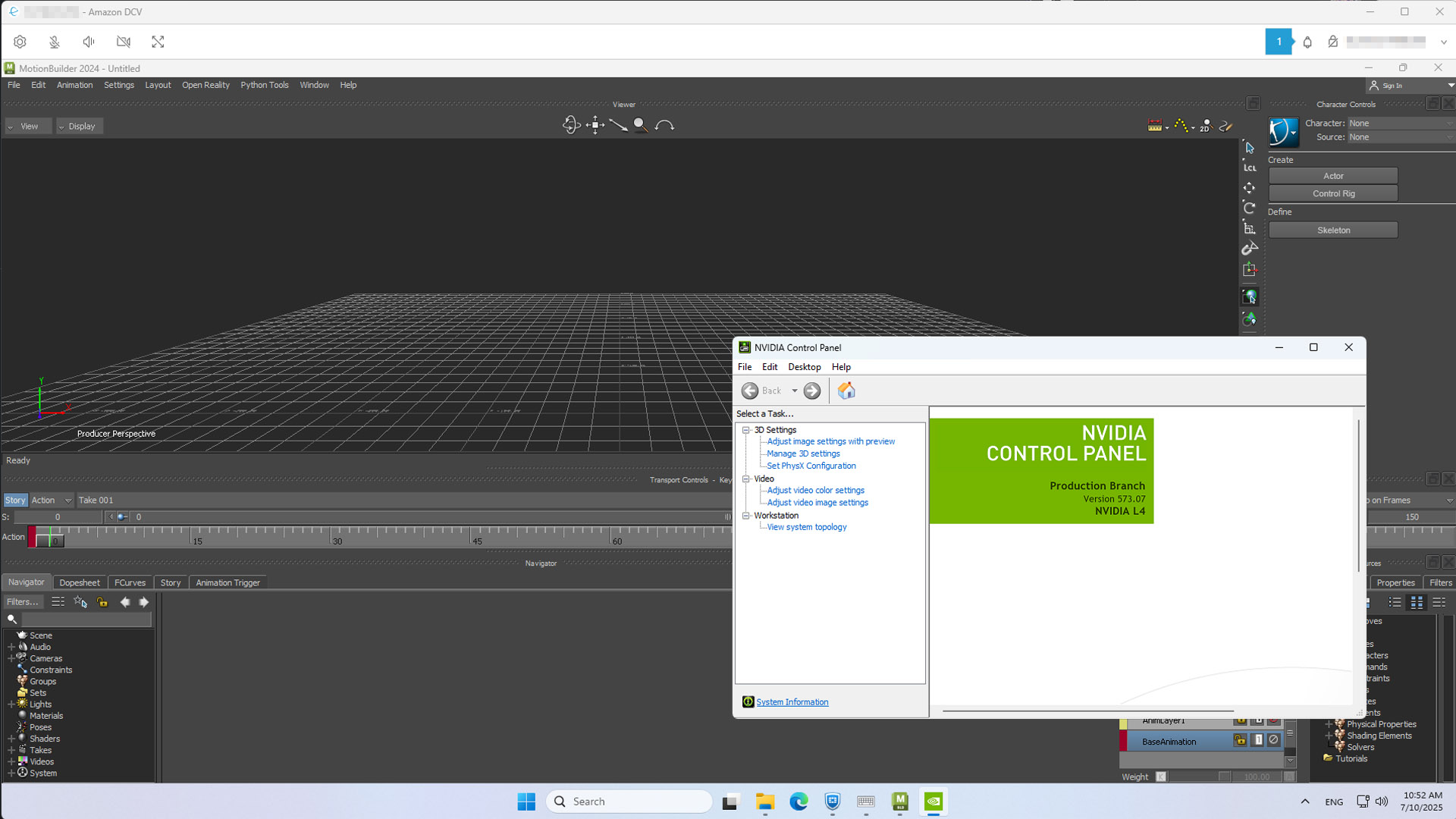Switch to the FCurves tab
The width and height of the screenshot is (1456, 819).
click(x=130, y=582)
